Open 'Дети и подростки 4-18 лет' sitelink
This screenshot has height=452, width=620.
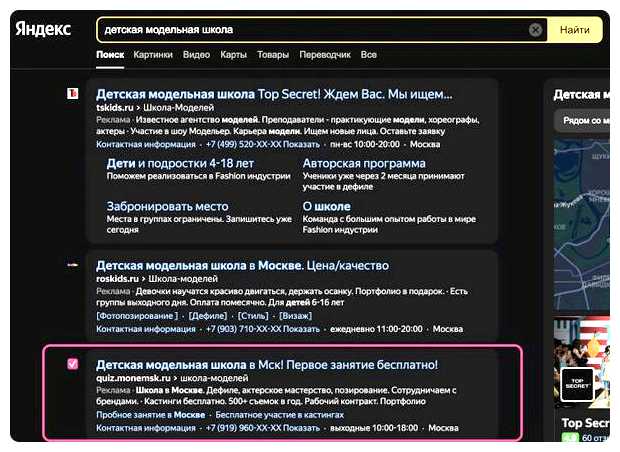pos(180,163)
